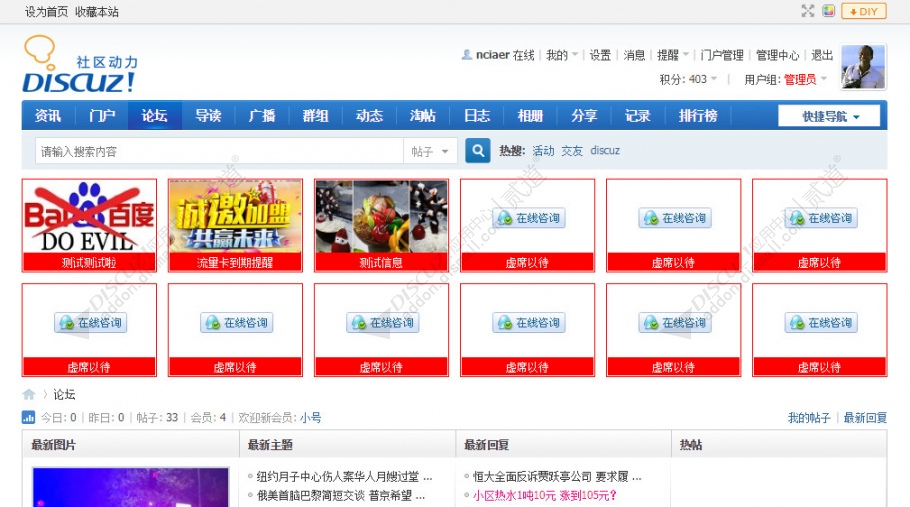Click the home breadcrumb icon
The width and height of the screenshot is (910, 507).
coord(28,394)
